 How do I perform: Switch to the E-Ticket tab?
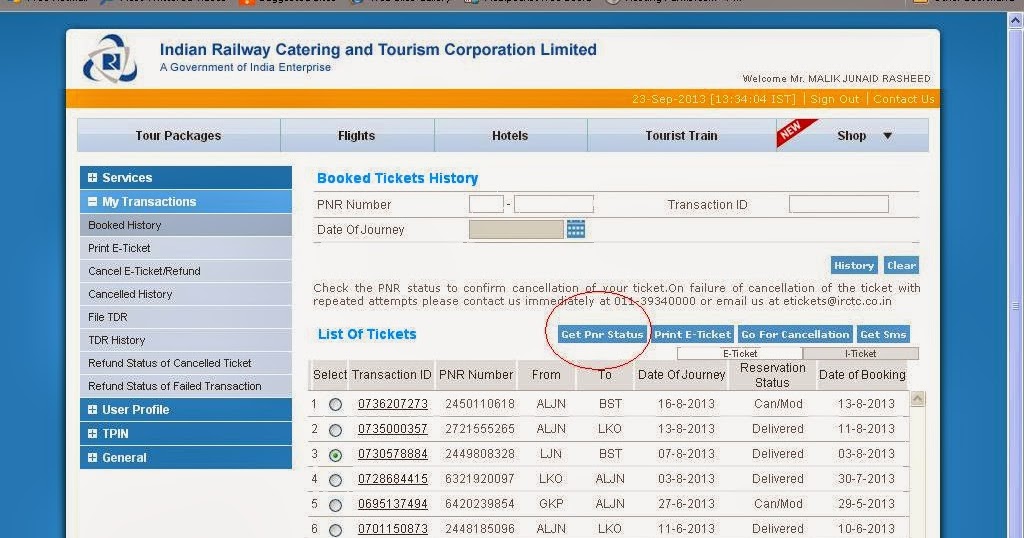[x=740, y=353]
